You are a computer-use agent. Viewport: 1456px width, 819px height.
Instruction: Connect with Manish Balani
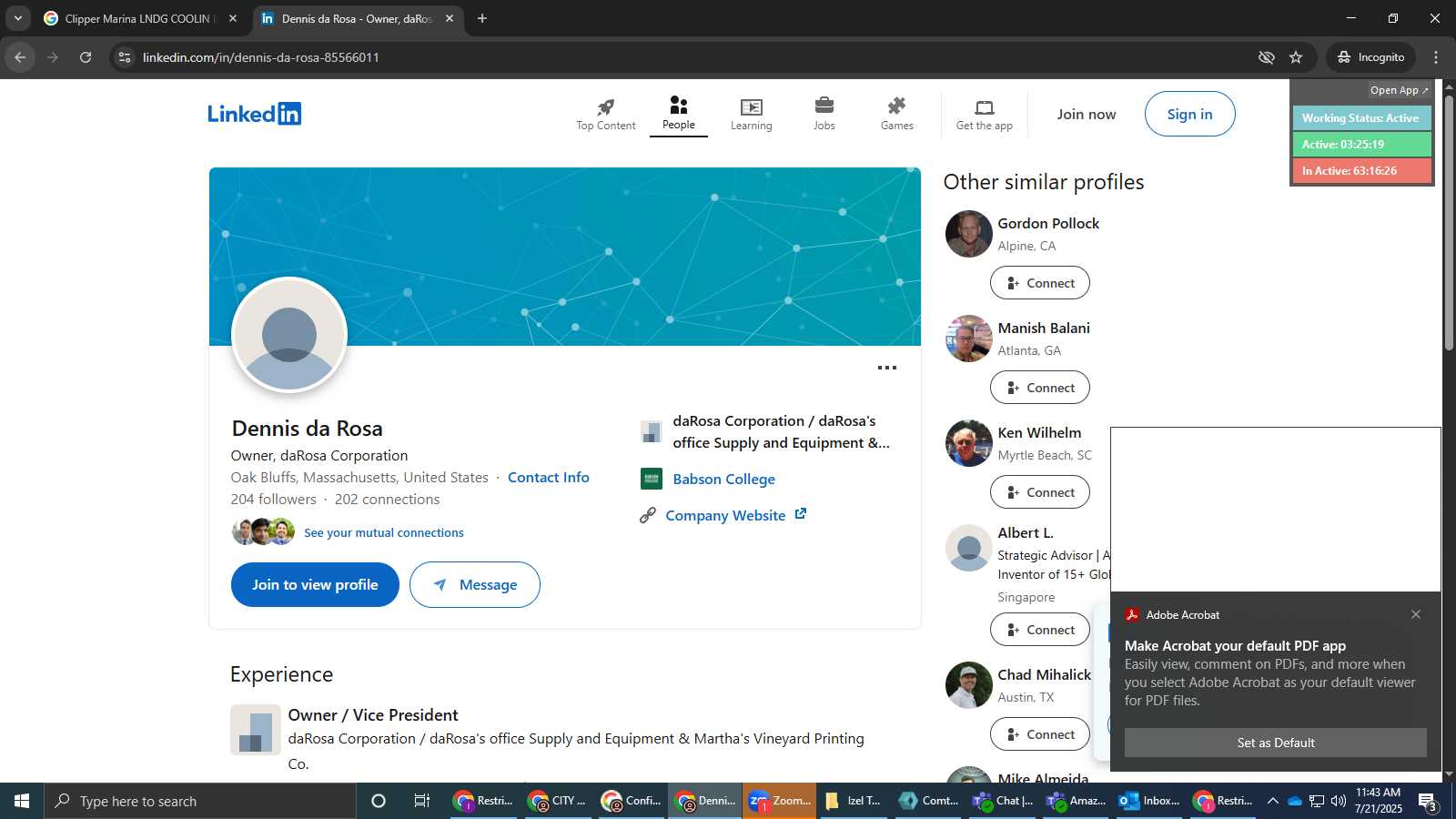tap(1040, 388)
